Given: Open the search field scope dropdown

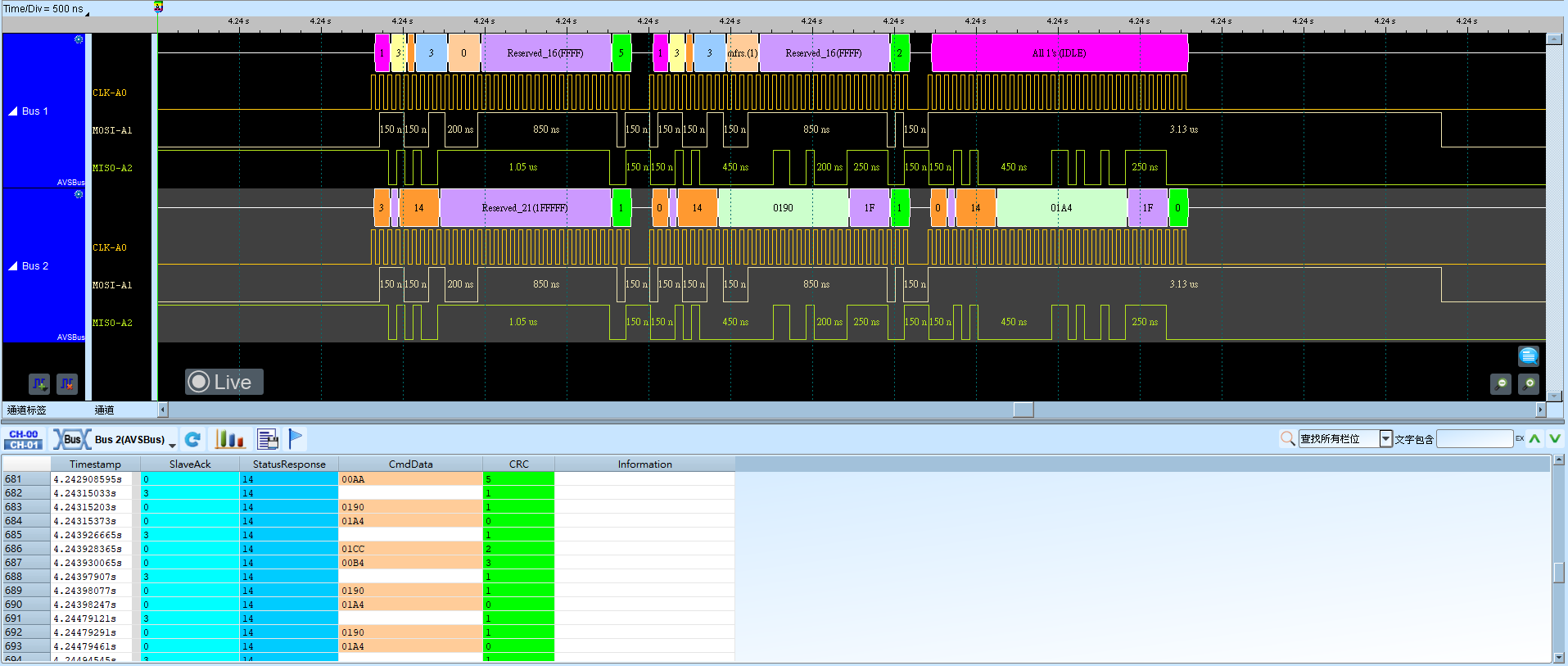Looking at the screenshot, I should (1385, 439).
